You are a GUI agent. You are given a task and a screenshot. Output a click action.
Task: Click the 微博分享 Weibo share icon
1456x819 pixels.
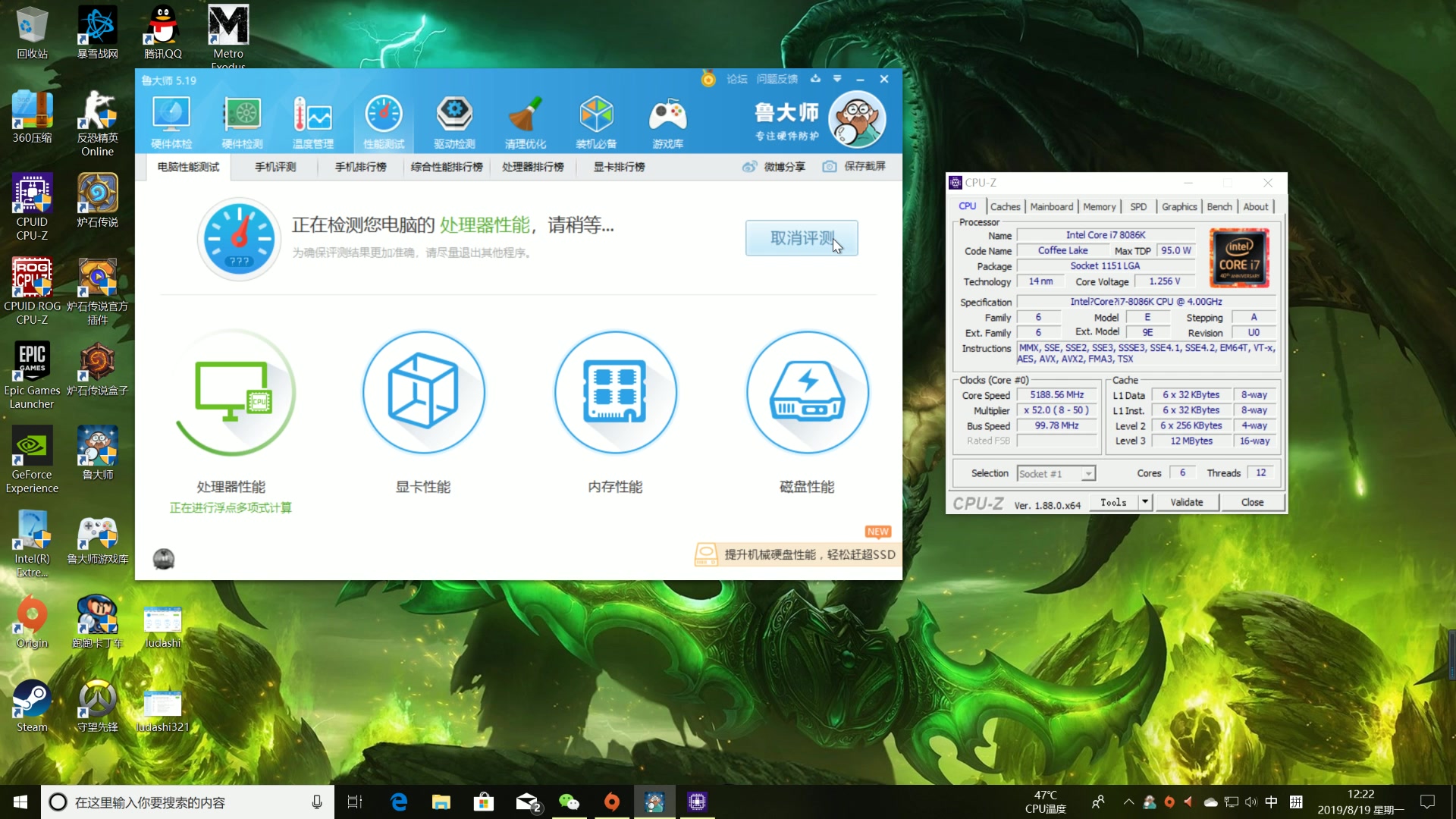point(750,167)
